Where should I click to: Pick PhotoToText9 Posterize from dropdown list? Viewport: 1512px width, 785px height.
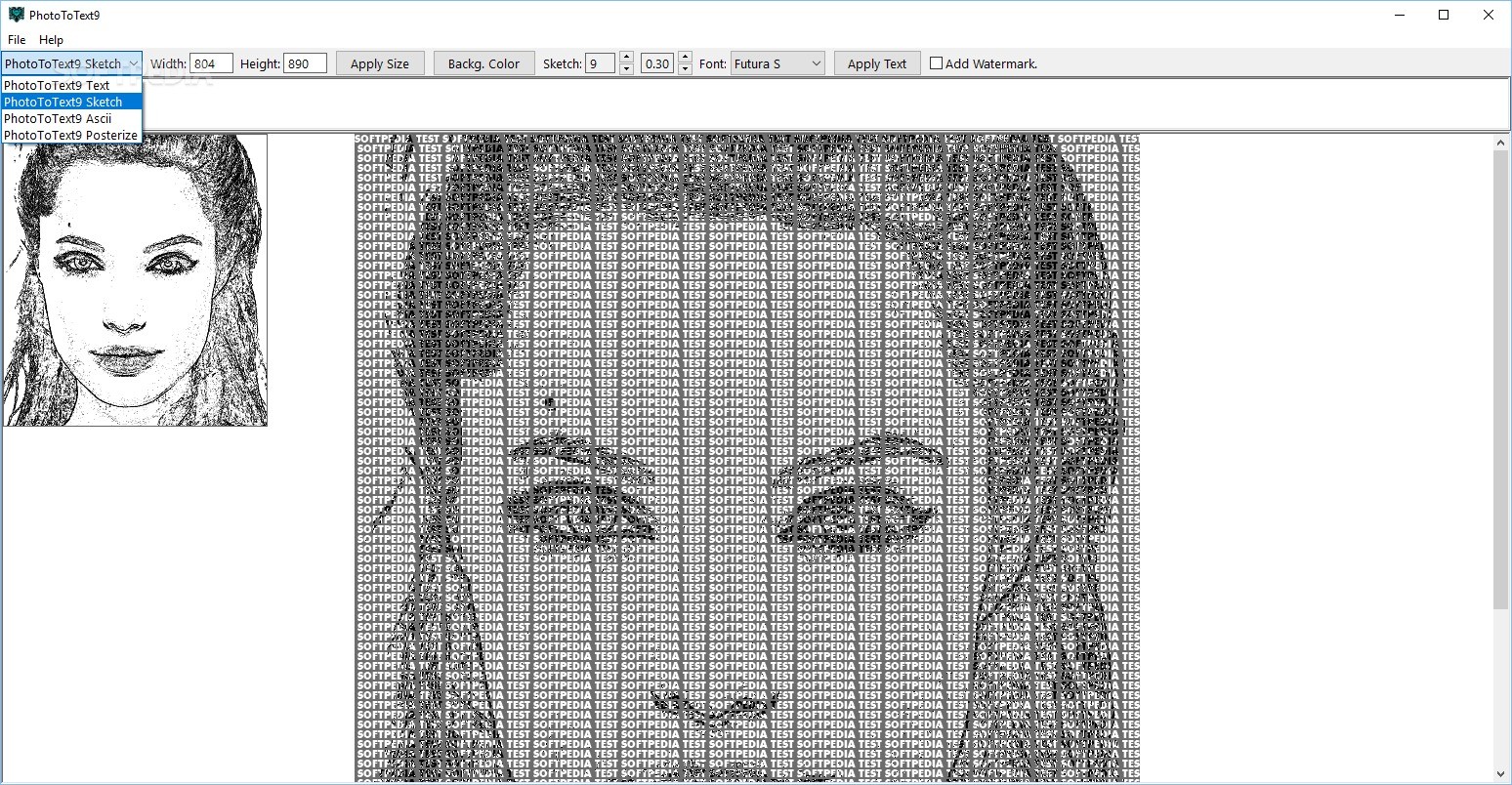pyautogui.click(x=71, y=135)
